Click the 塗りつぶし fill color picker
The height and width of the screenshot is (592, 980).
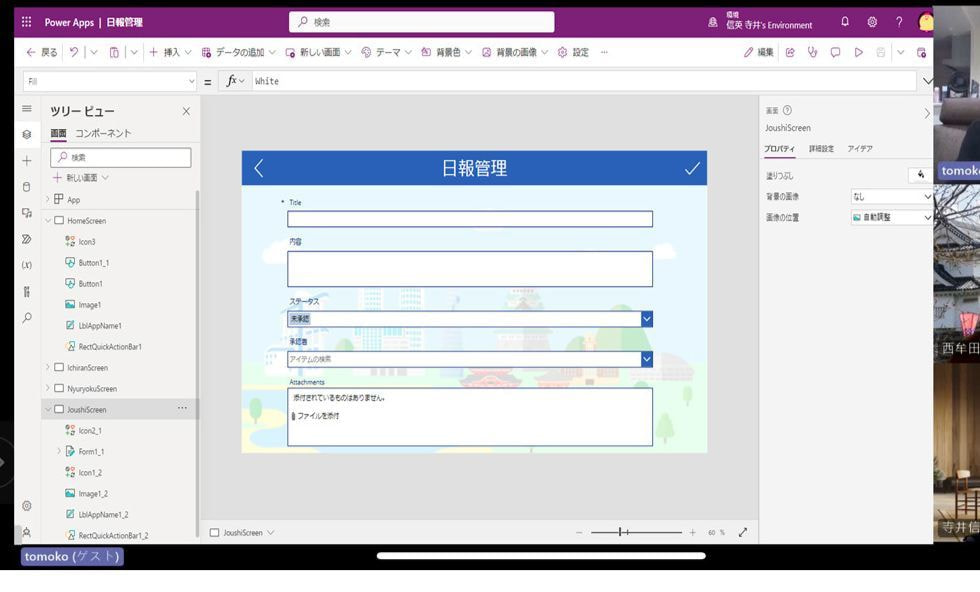(920, 175)
